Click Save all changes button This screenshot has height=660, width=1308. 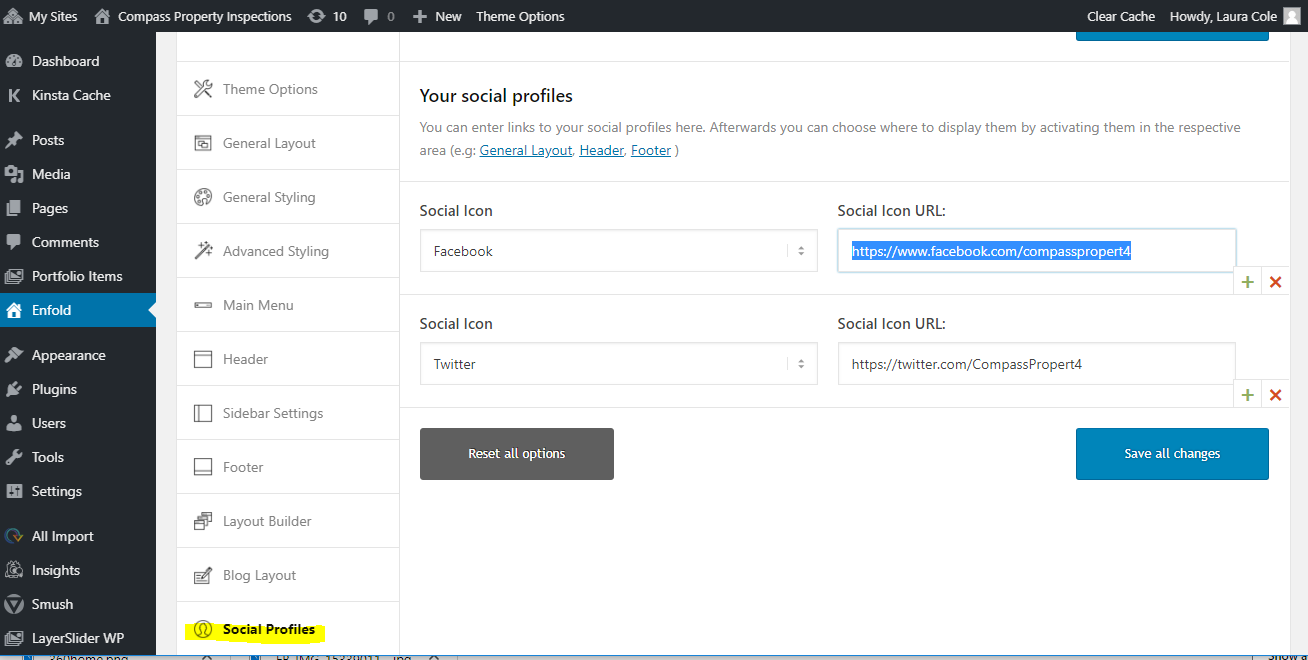1172,454
